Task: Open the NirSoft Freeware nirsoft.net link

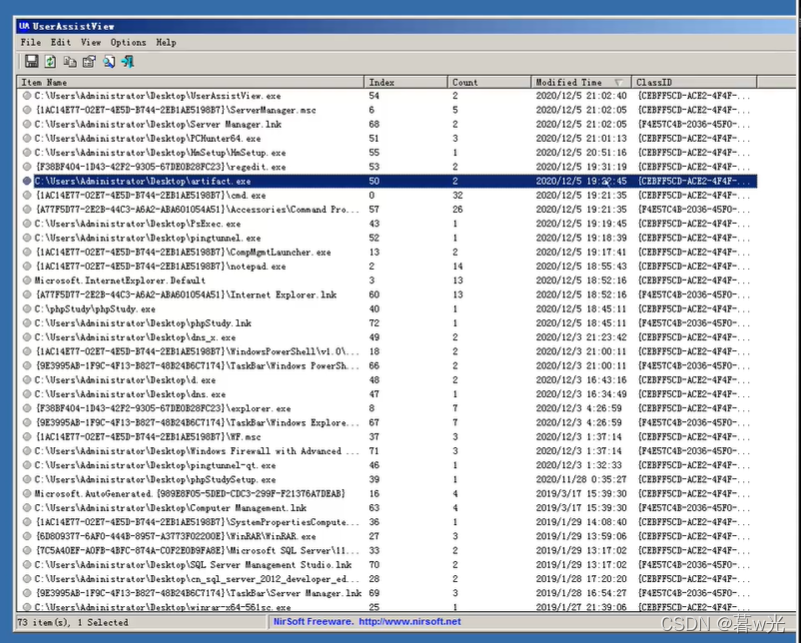Action: pyautogui.click(x=367, y=622)
